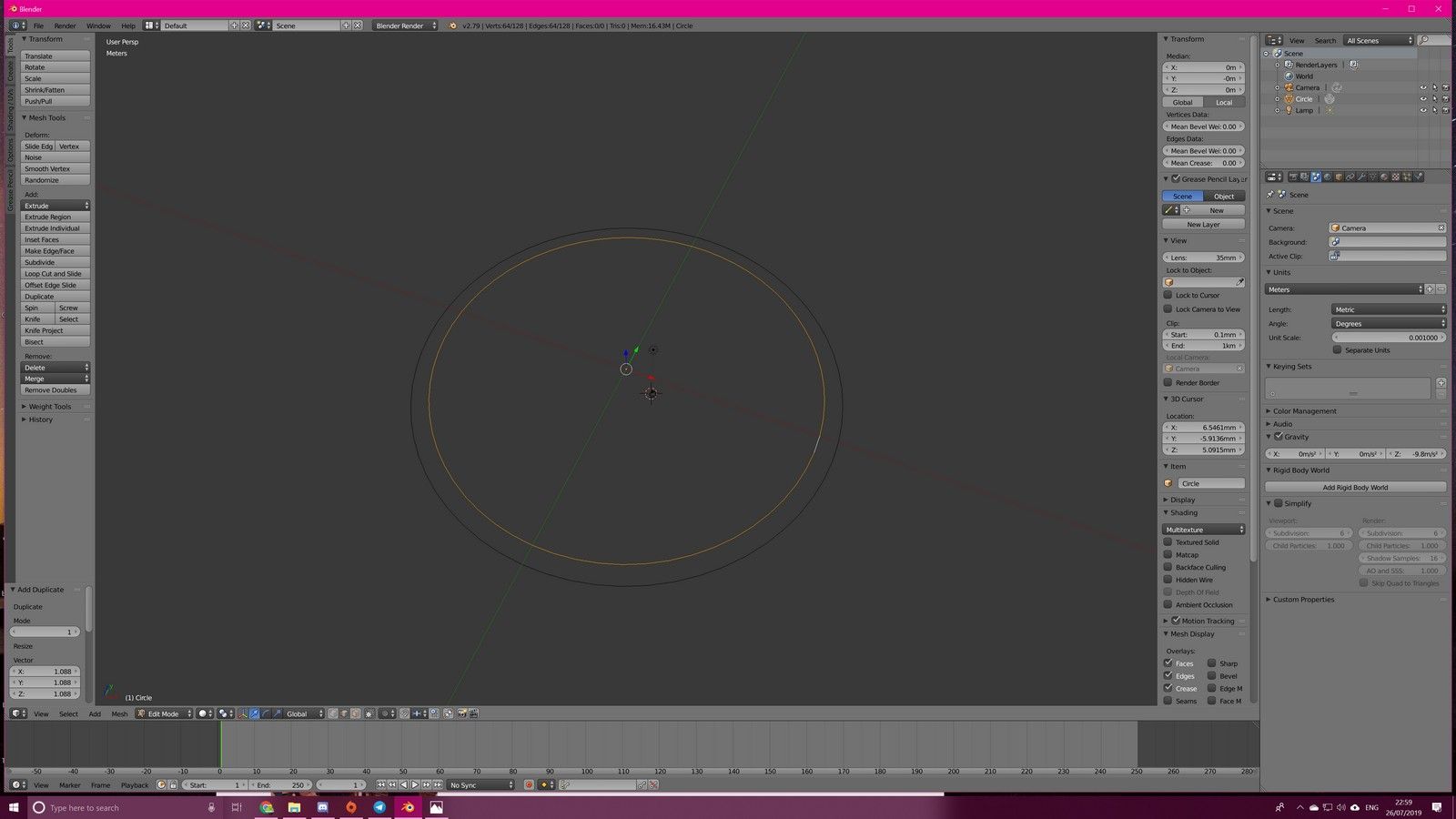Screen dimensions: 1456x819
Task: Click Subdivide mesh tool button
Action: tap(56, 262)
